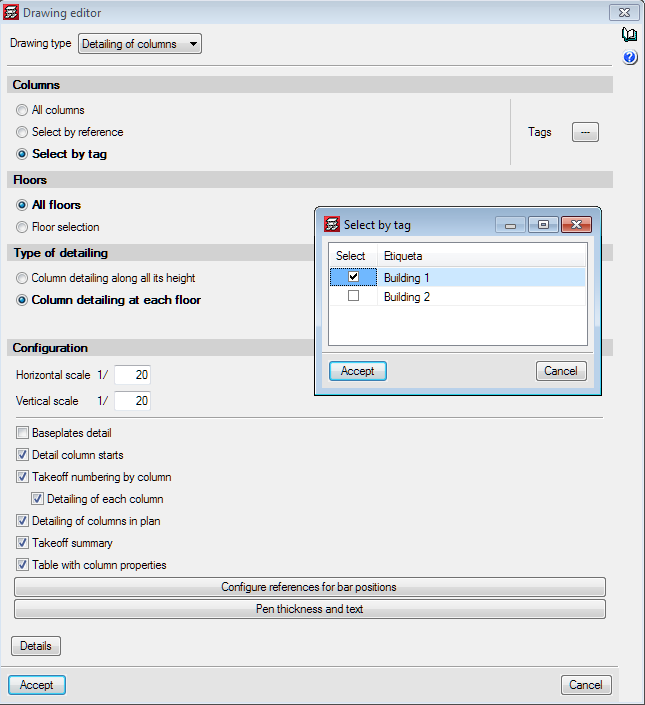Close the Select by tag dialog
This screenshot has height=705, width=645.
(x=576, y=225)
